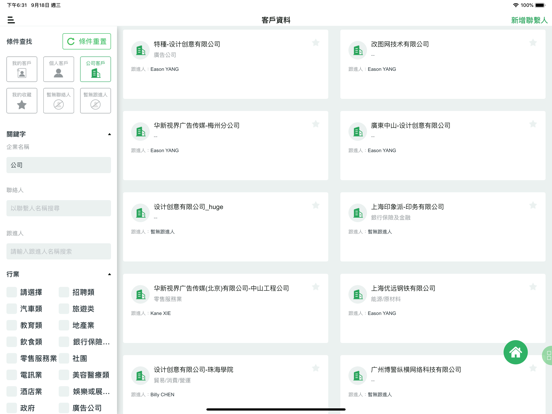This screenshot has height=414, width=552.
Task: Star the 设计创意有限公司-珠海學院 card
Action: pos(315,368)
